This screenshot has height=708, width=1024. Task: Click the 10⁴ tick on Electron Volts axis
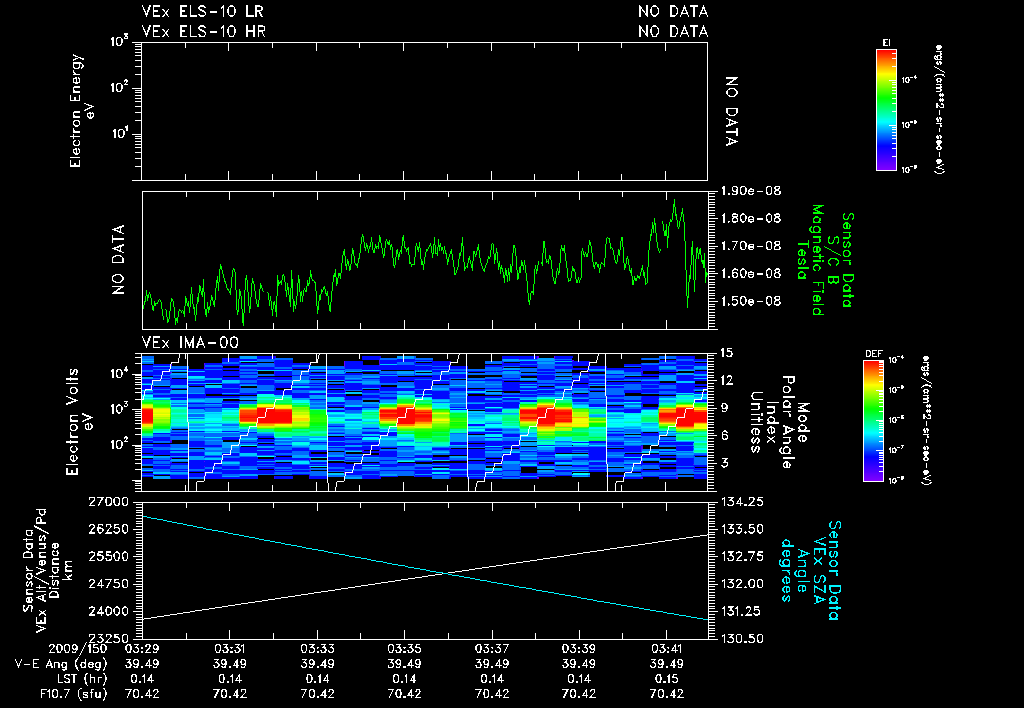pos(118,374)
